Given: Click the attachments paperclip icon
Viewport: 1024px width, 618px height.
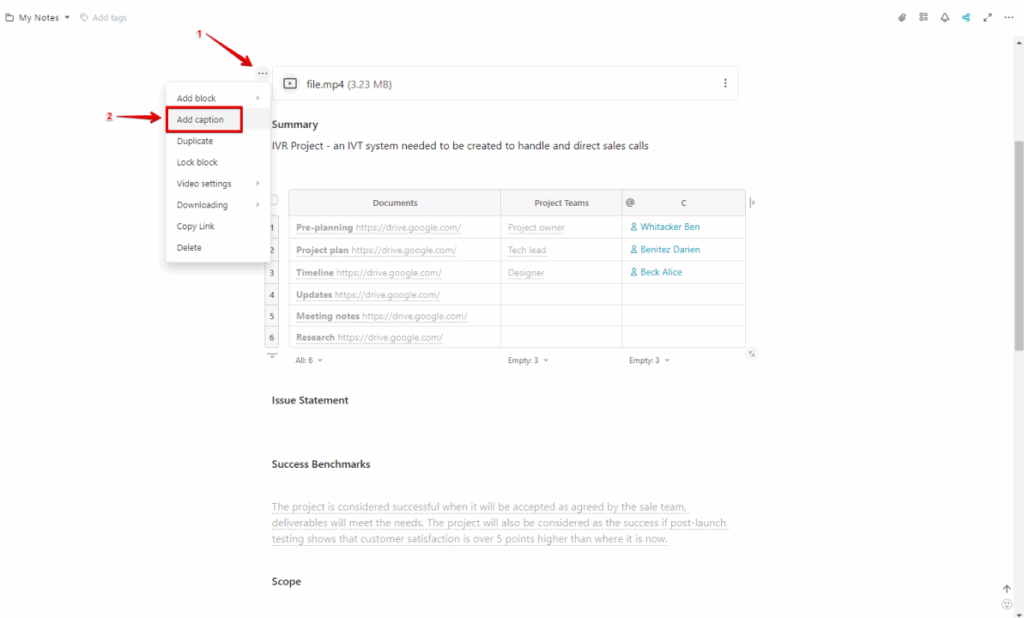Looking at the screenshot, I should click(901, 17).
